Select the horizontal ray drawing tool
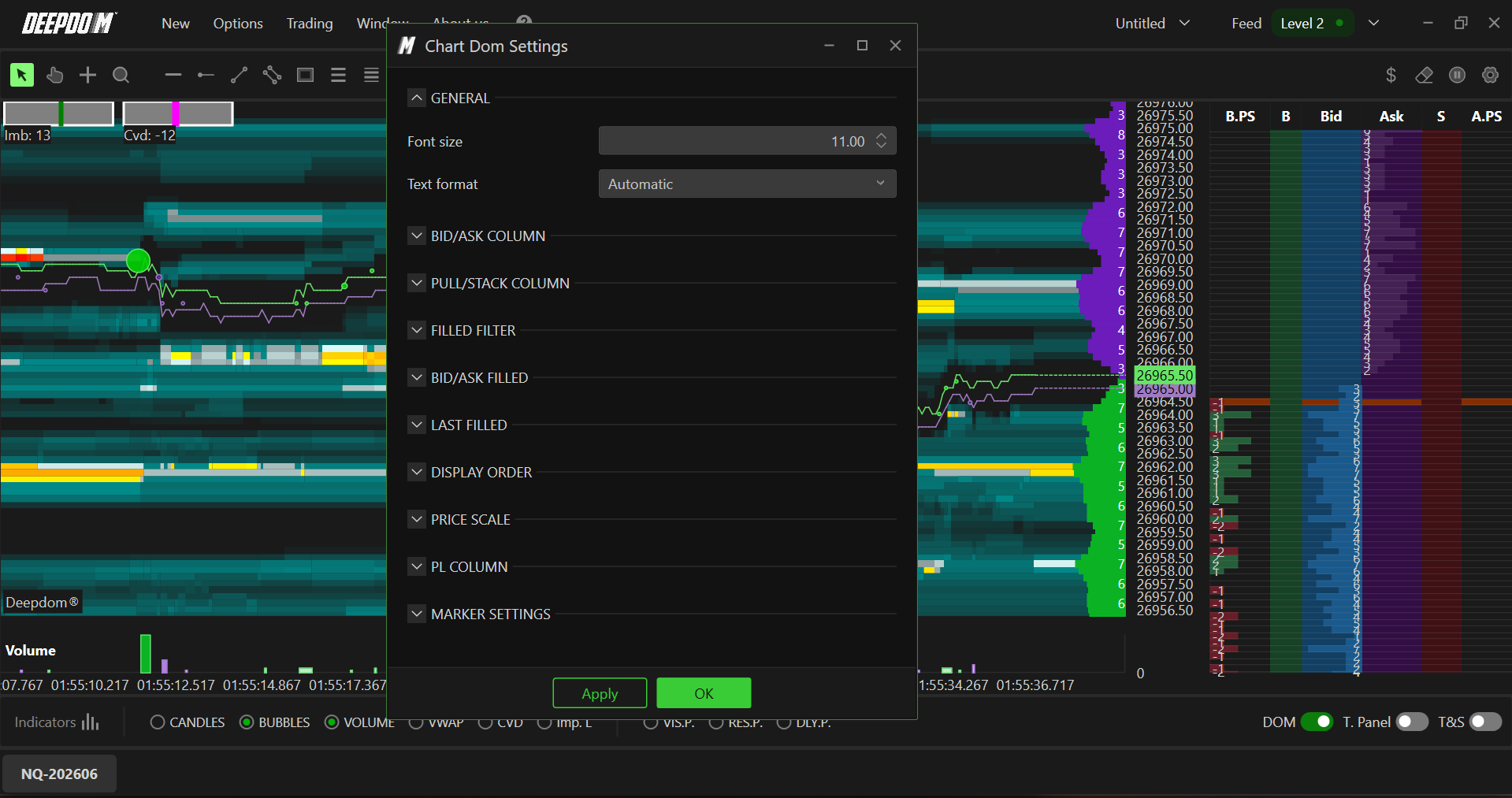 206,75
